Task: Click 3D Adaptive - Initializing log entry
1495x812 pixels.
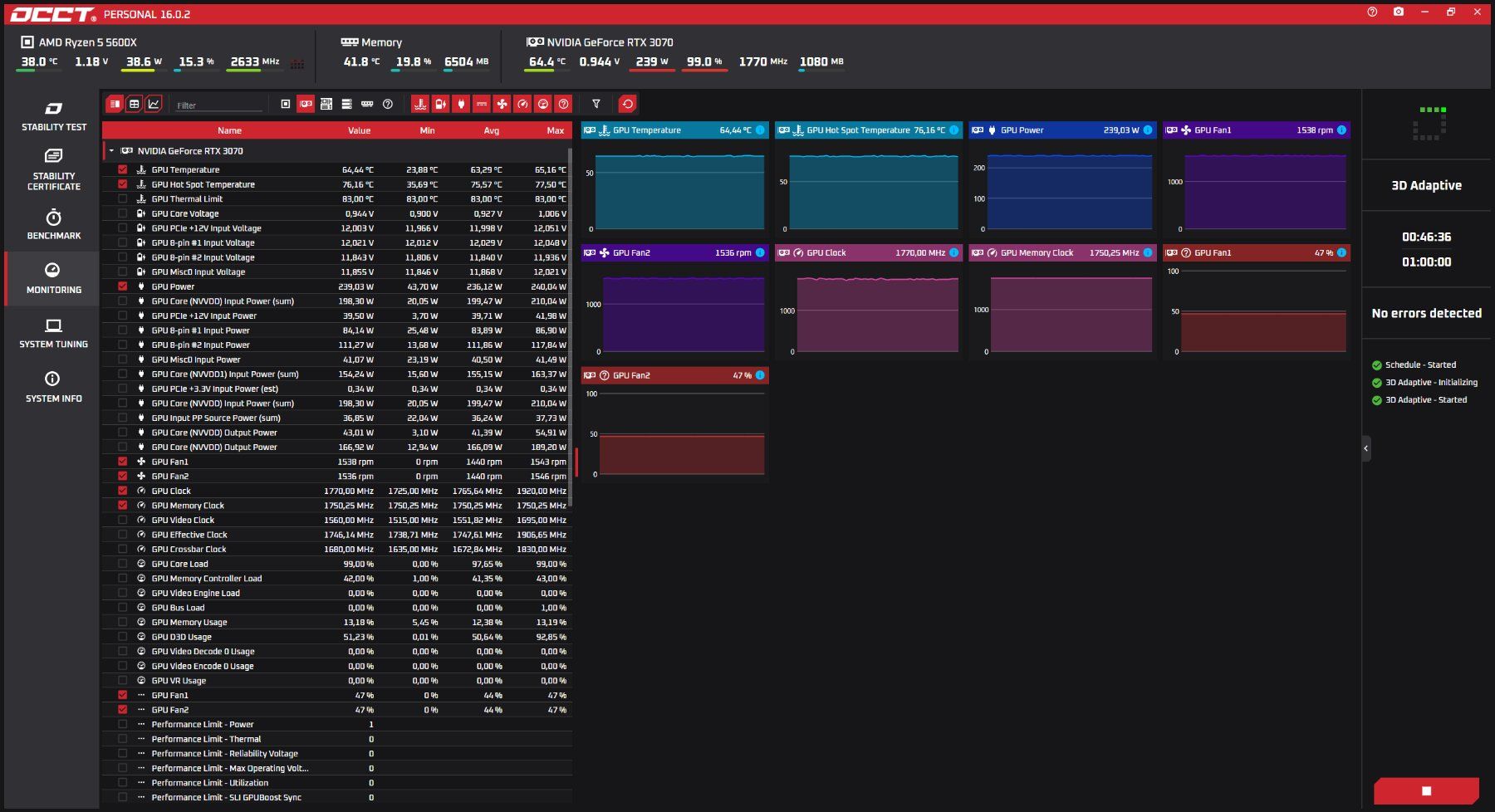Action: click(x=1431, y=383)
